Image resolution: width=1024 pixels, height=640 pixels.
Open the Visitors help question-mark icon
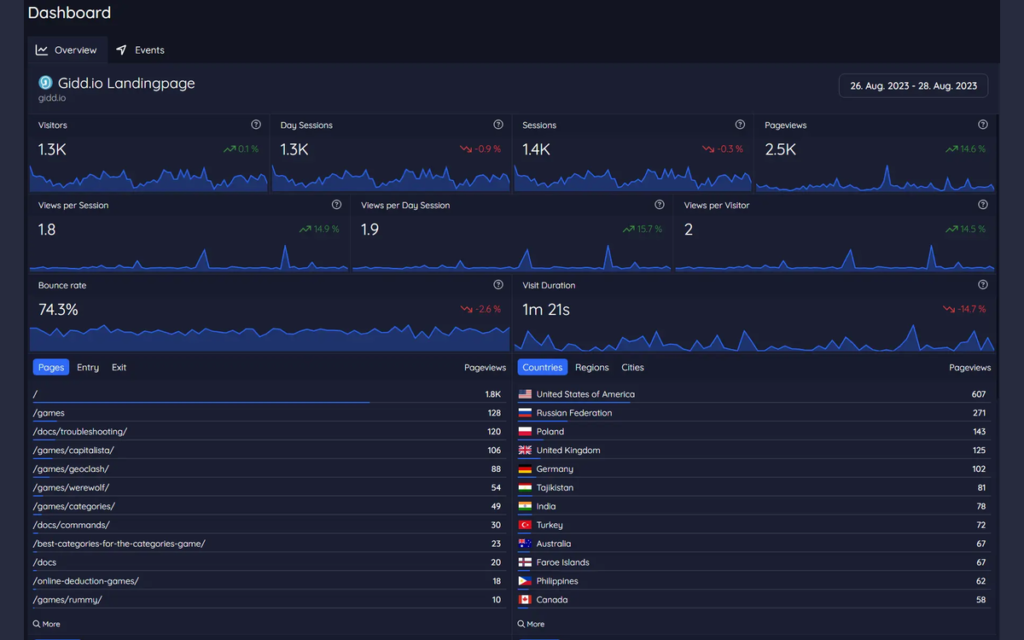tap(256, 125)
